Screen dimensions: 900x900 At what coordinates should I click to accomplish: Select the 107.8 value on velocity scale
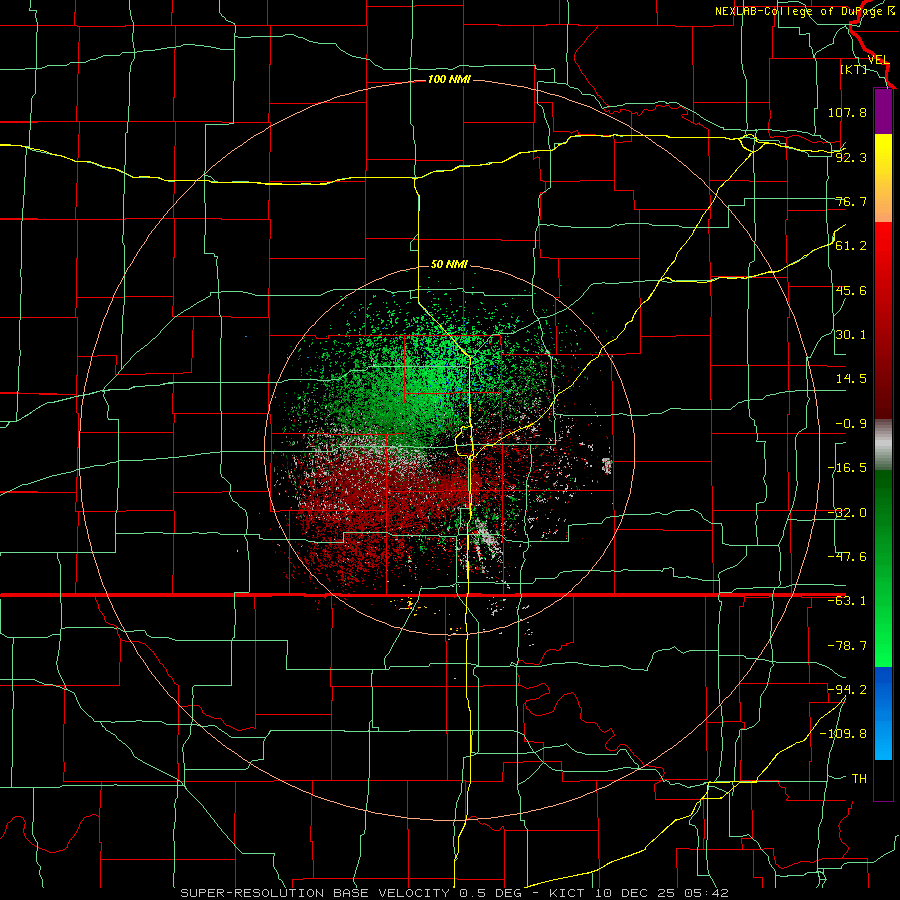coord(847,112)
